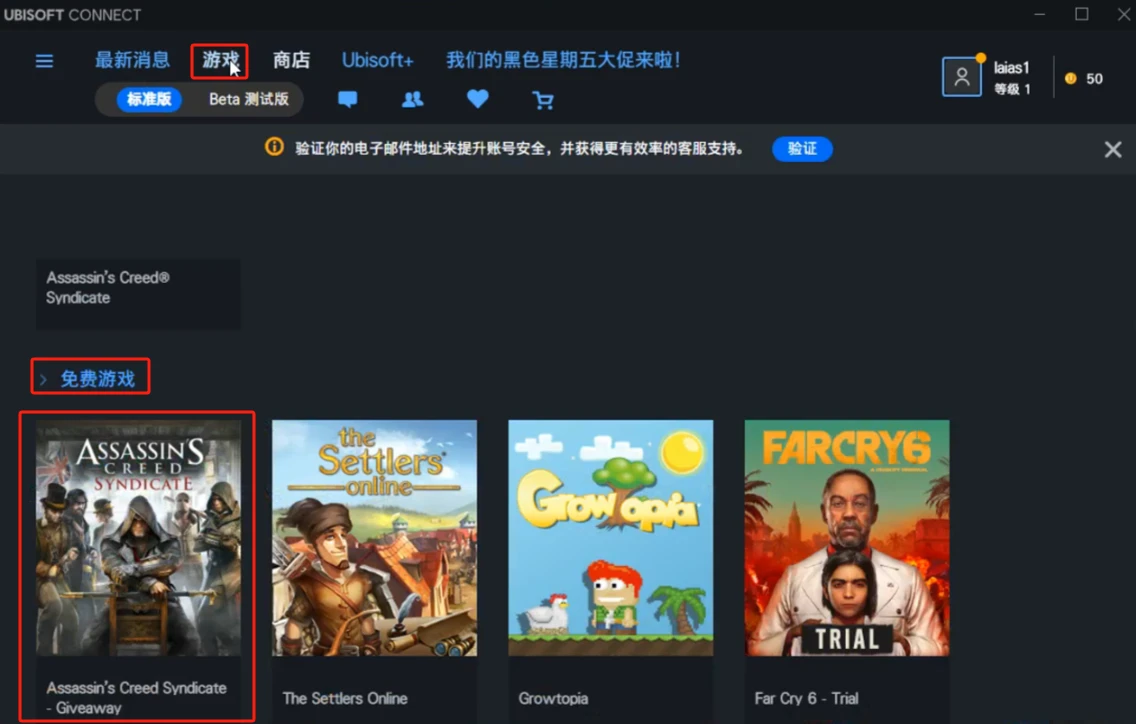Open the chat messages icon
The width and height of the screenshot is (1136, 724).
348,99
